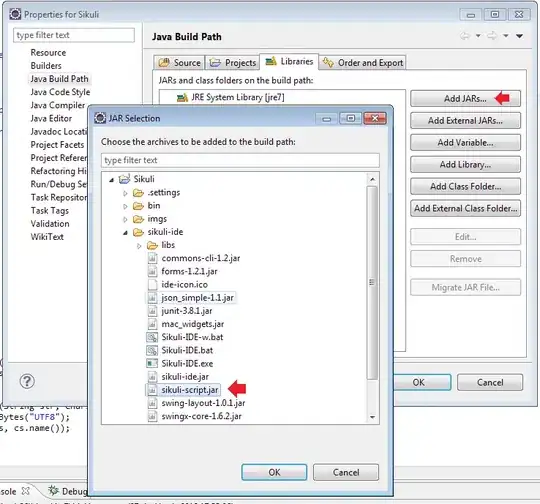Collapse the sikuli-ide folder node

(x=125, y=233)
